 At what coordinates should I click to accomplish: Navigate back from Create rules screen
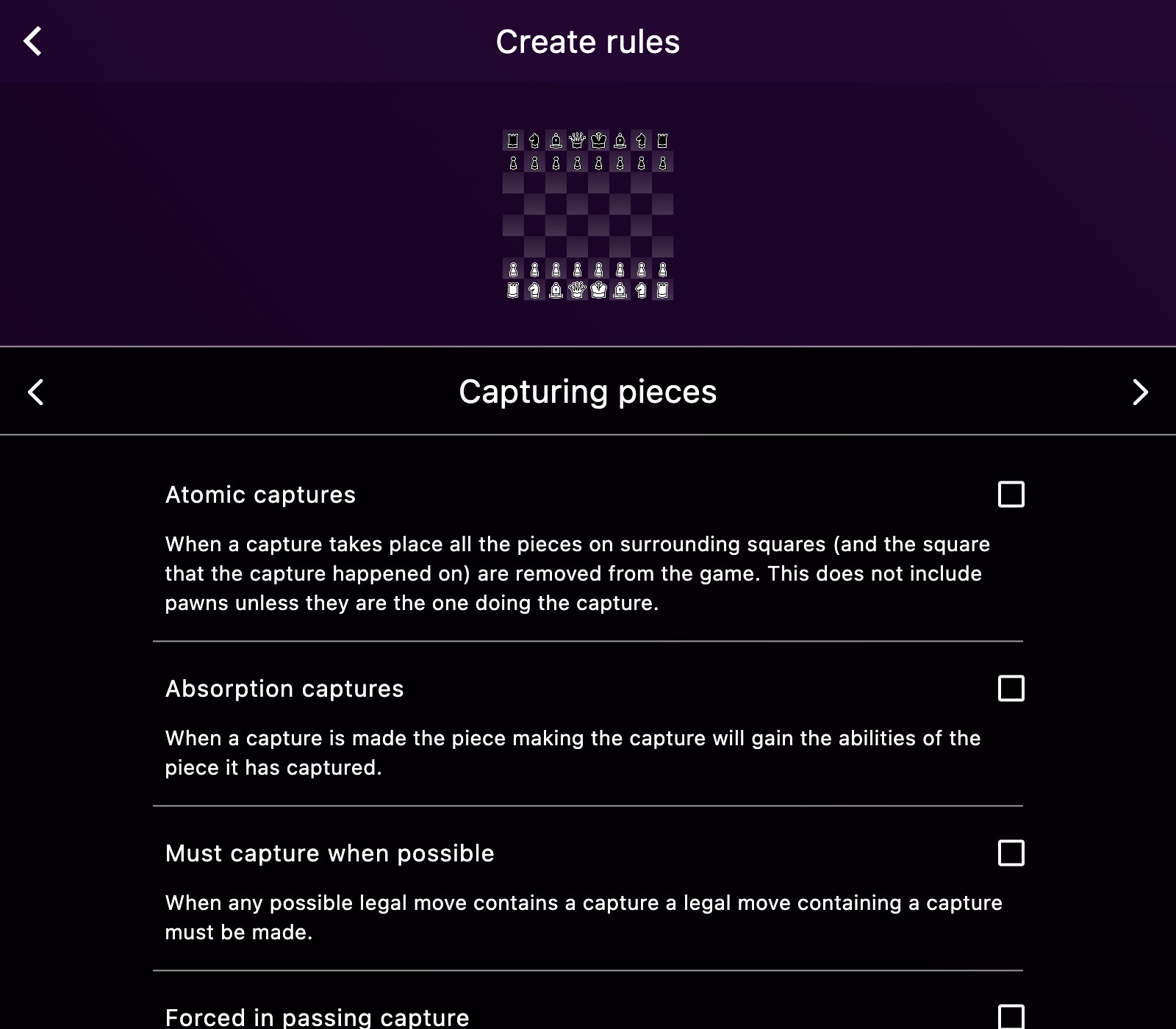(32, 42)
